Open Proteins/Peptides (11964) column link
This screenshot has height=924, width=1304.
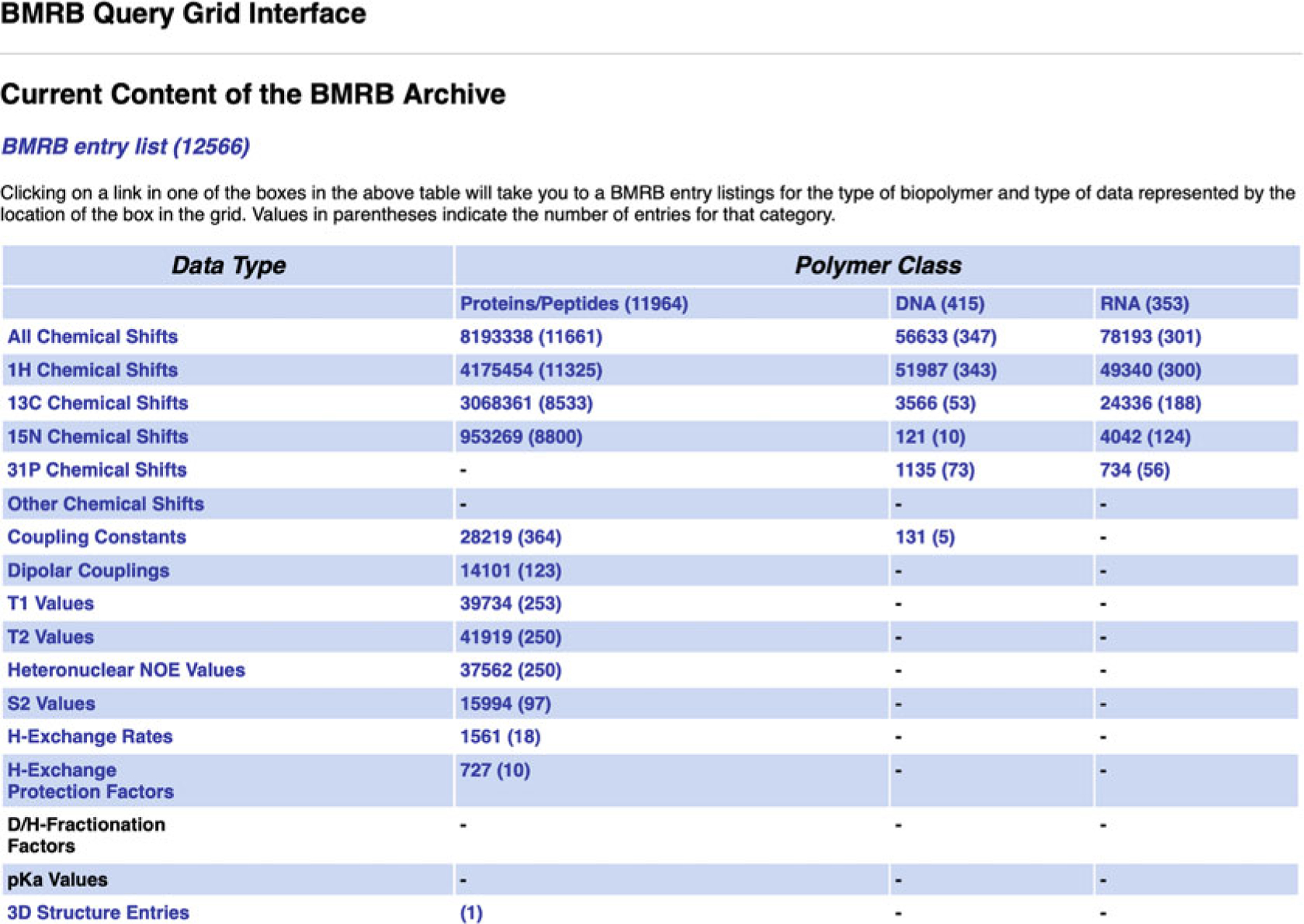(x=574, y=303)
